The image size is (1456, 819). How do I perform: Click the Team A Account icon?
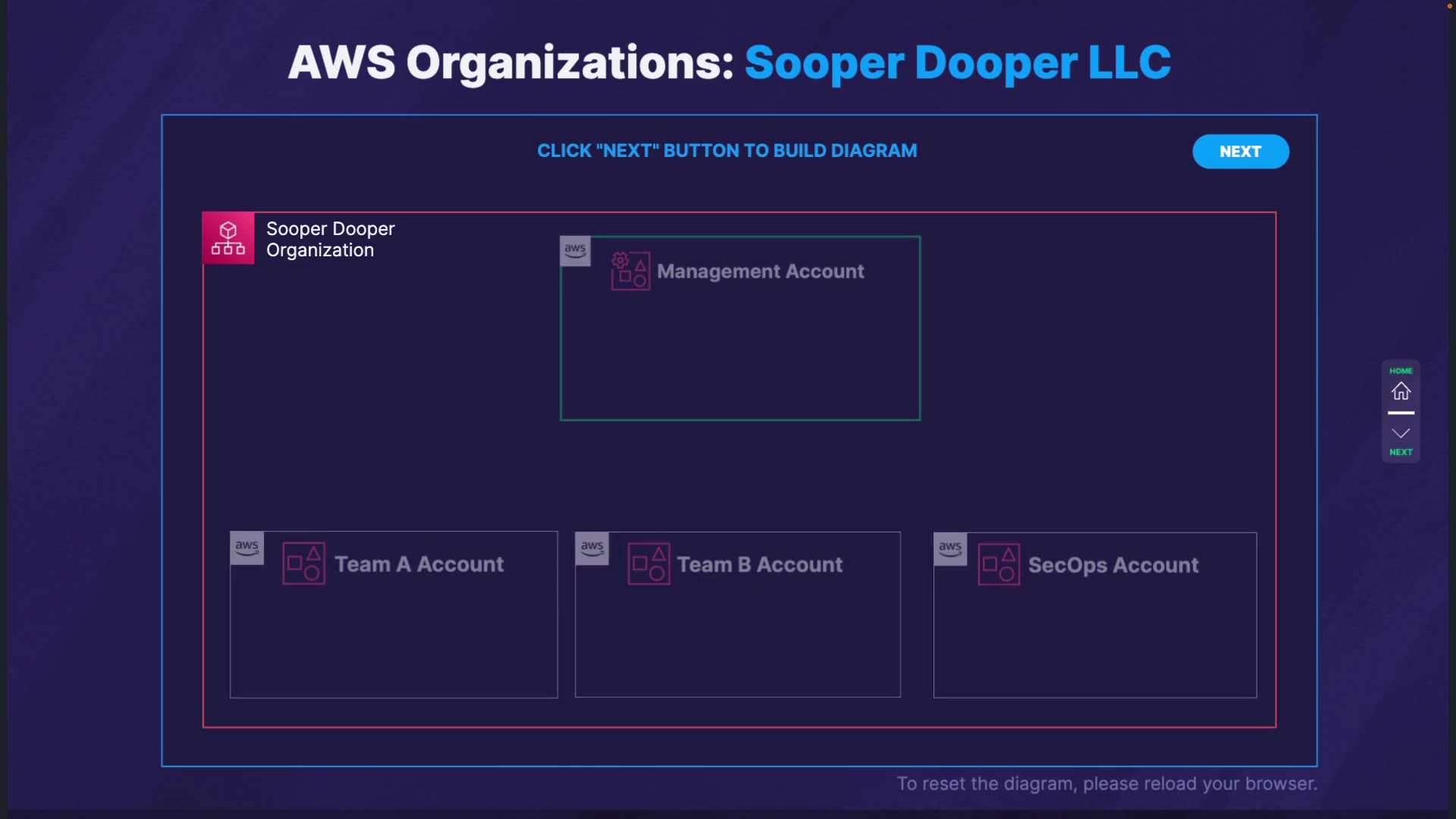304,563
